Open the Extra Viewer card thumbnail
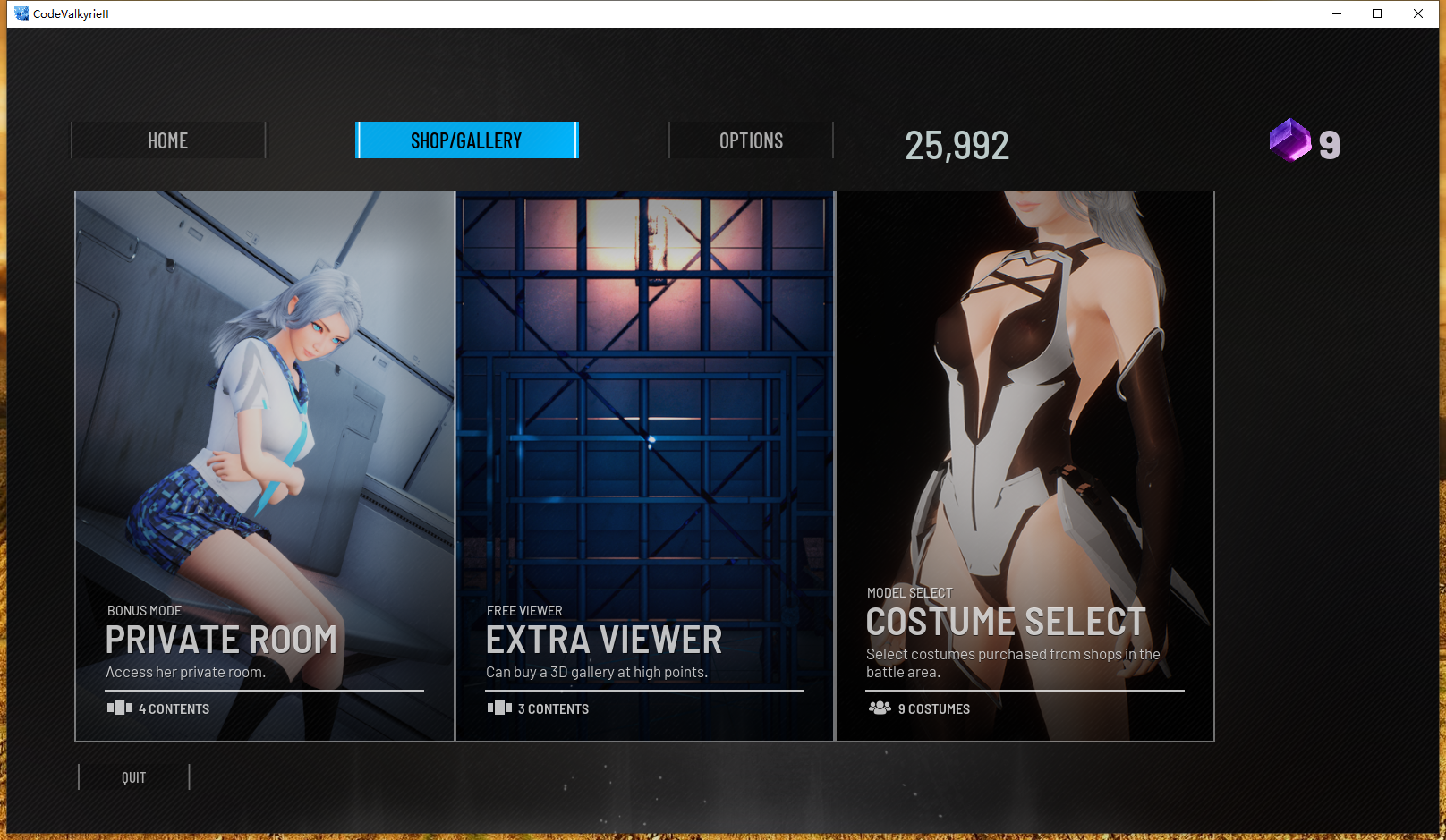Screen dimensions: 1446x840 tap(645, 466)
